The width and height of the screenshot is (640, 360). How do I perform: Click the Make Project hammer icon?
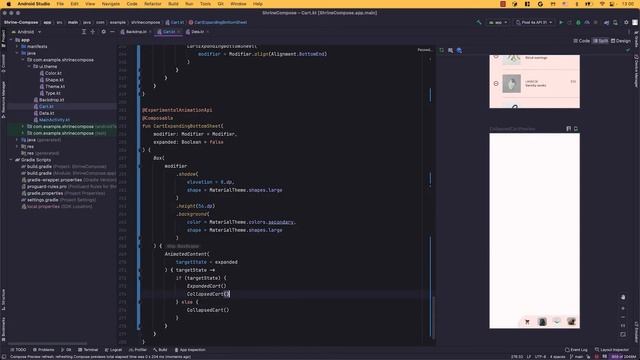pos(479,22)
